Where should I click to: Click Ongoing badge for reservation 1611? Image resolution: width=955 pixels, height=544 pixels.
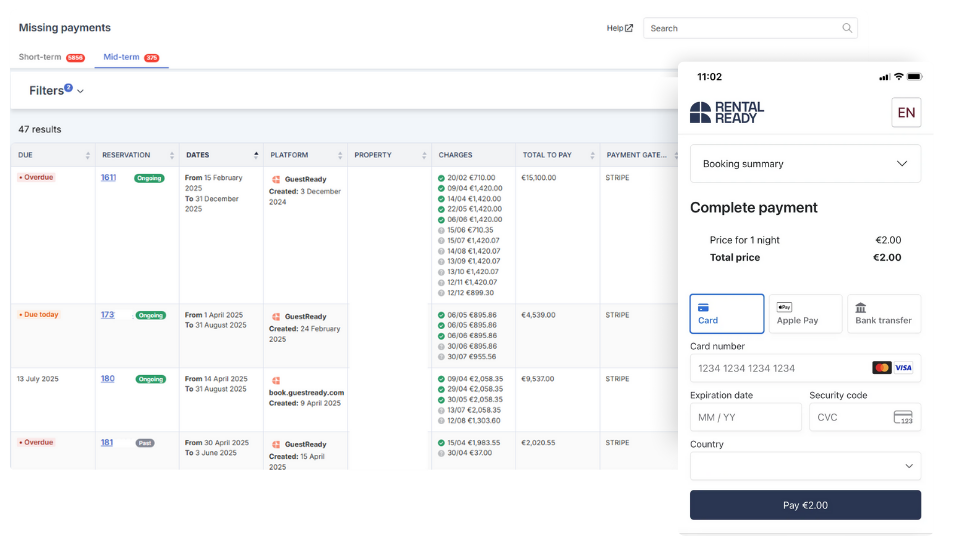tap(149, 178)
